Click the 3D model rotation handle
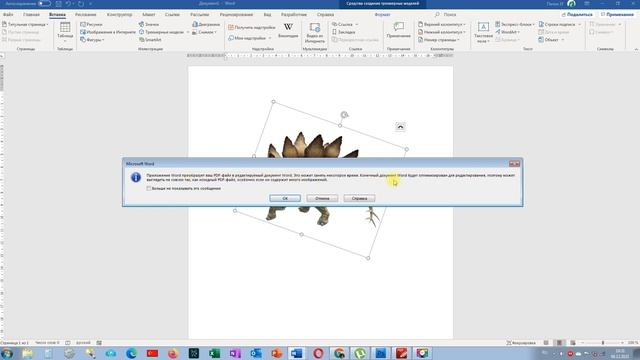Image resolution: width=640 pixels, height=360 pixels. pyautogui.click(x=344, y=115)
